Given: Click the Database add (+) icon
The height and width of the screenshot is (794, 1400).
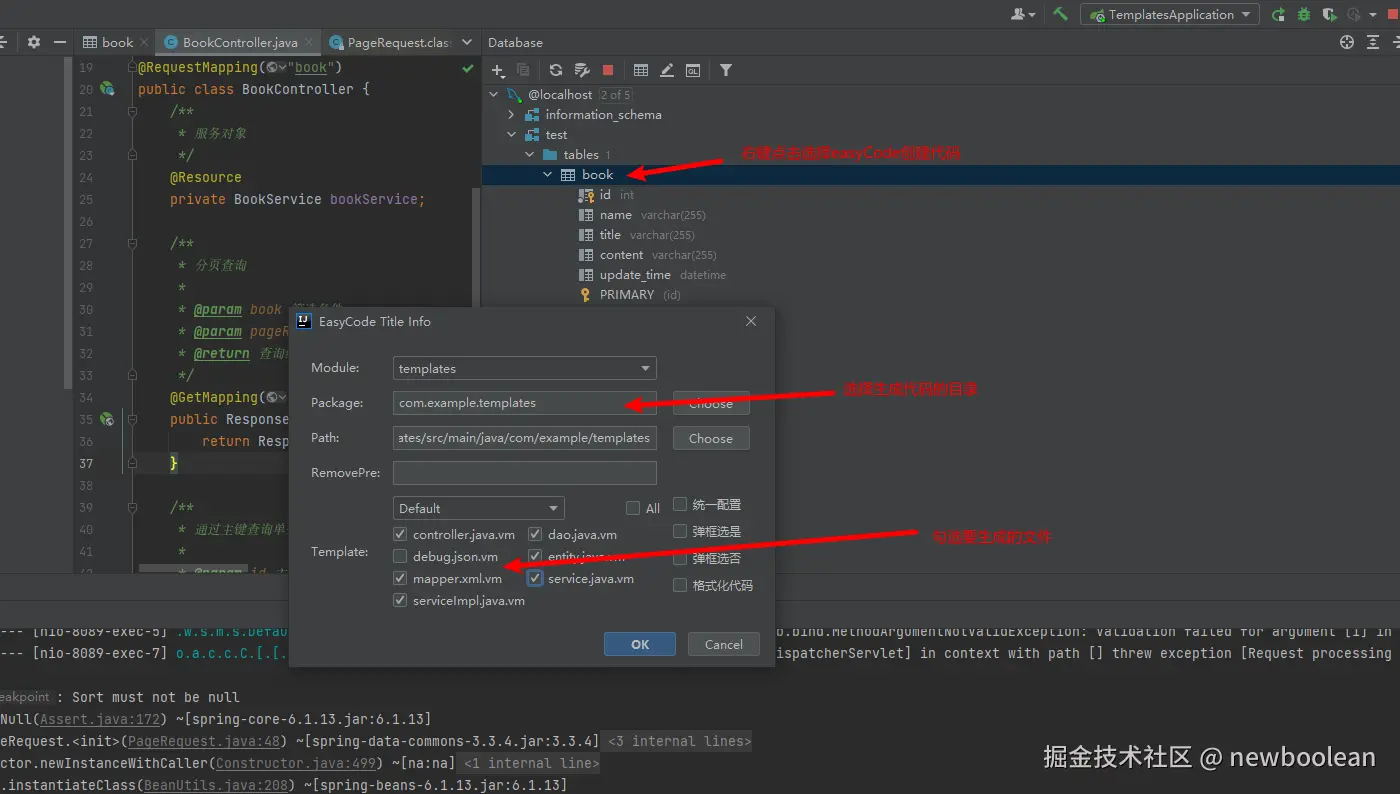Looking at the screenshot, I should pyautogui.click(x=498, y=70).
